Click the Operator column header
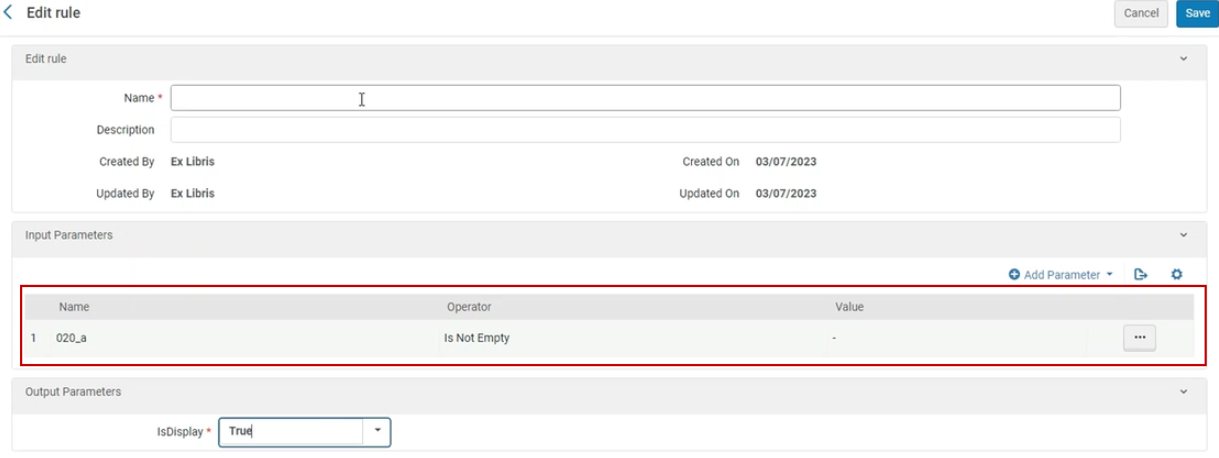Viewport: 1219px width, 458px height. [x=469, y=307]
